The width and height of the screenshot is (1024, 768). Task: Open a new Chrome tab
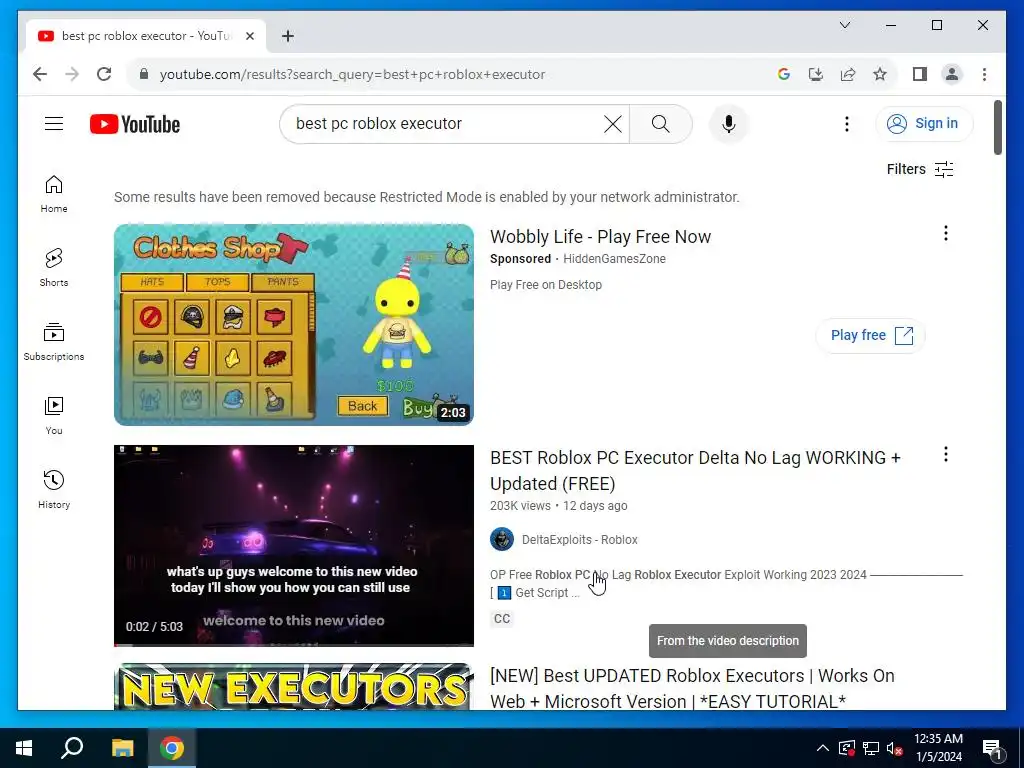click(287, 36)
